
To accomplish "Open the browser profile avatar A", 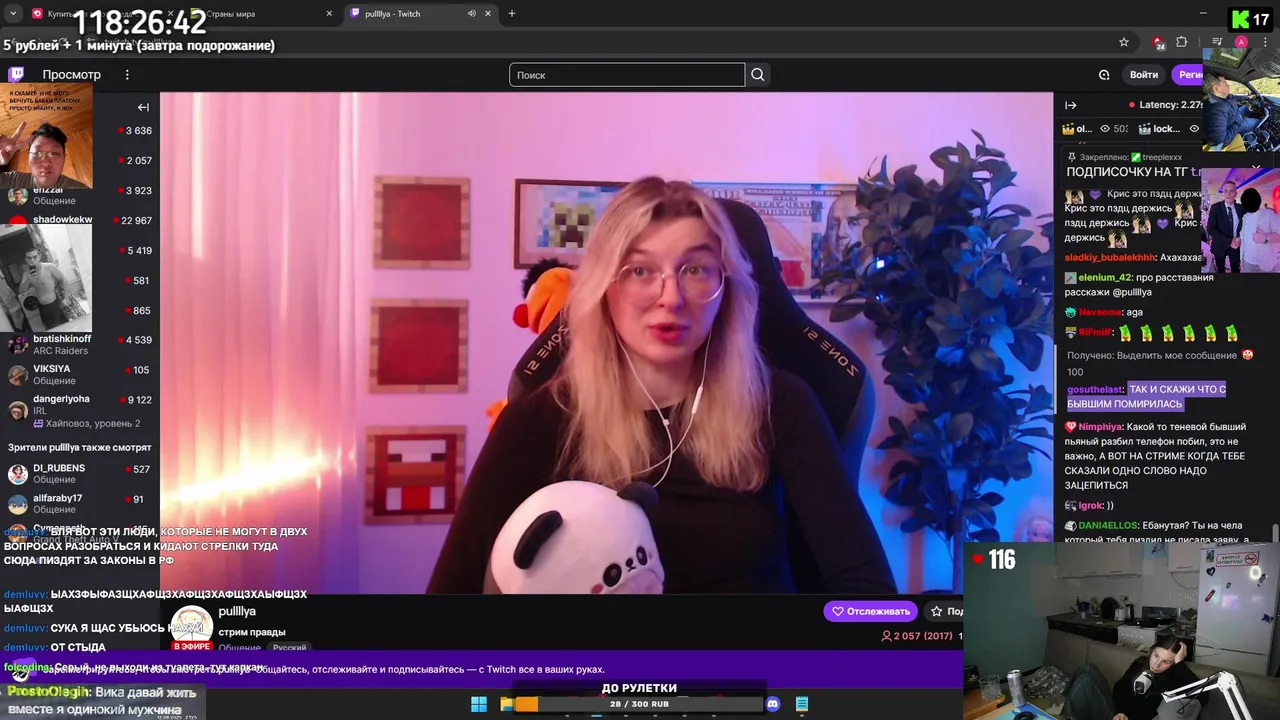I will click(1241, 42).
